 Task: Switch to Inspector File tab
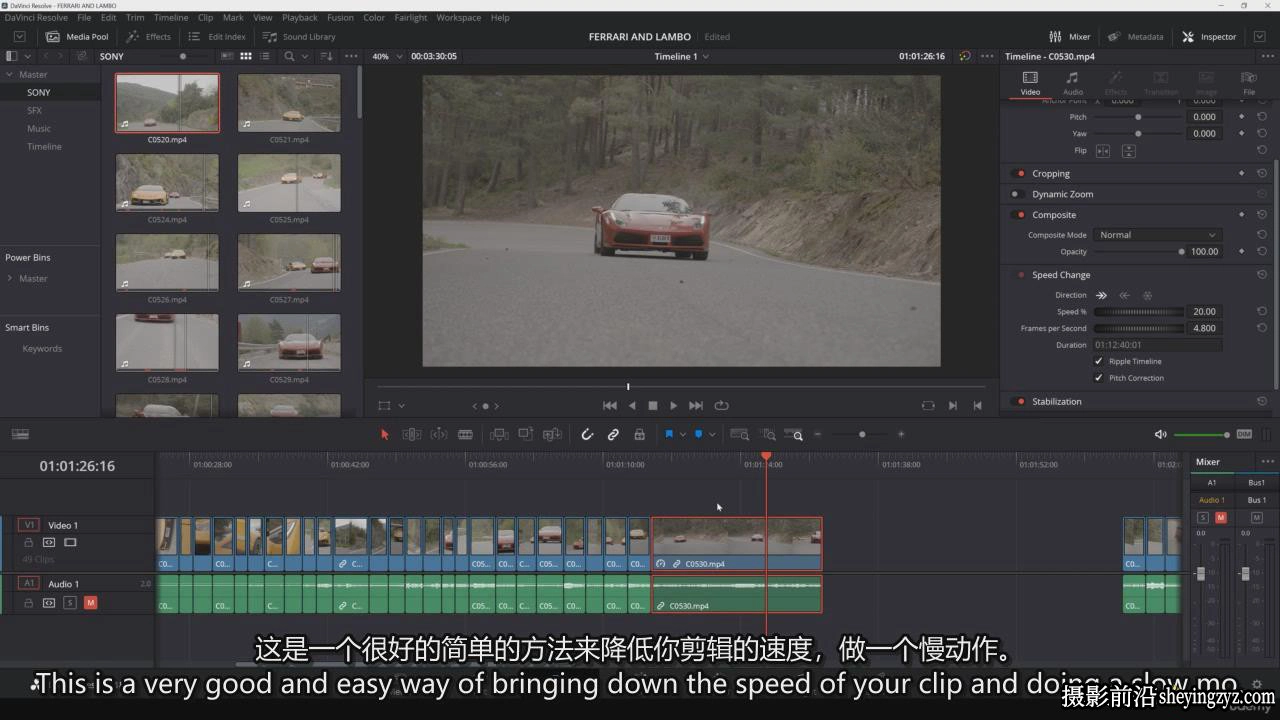click(1249, 83)
